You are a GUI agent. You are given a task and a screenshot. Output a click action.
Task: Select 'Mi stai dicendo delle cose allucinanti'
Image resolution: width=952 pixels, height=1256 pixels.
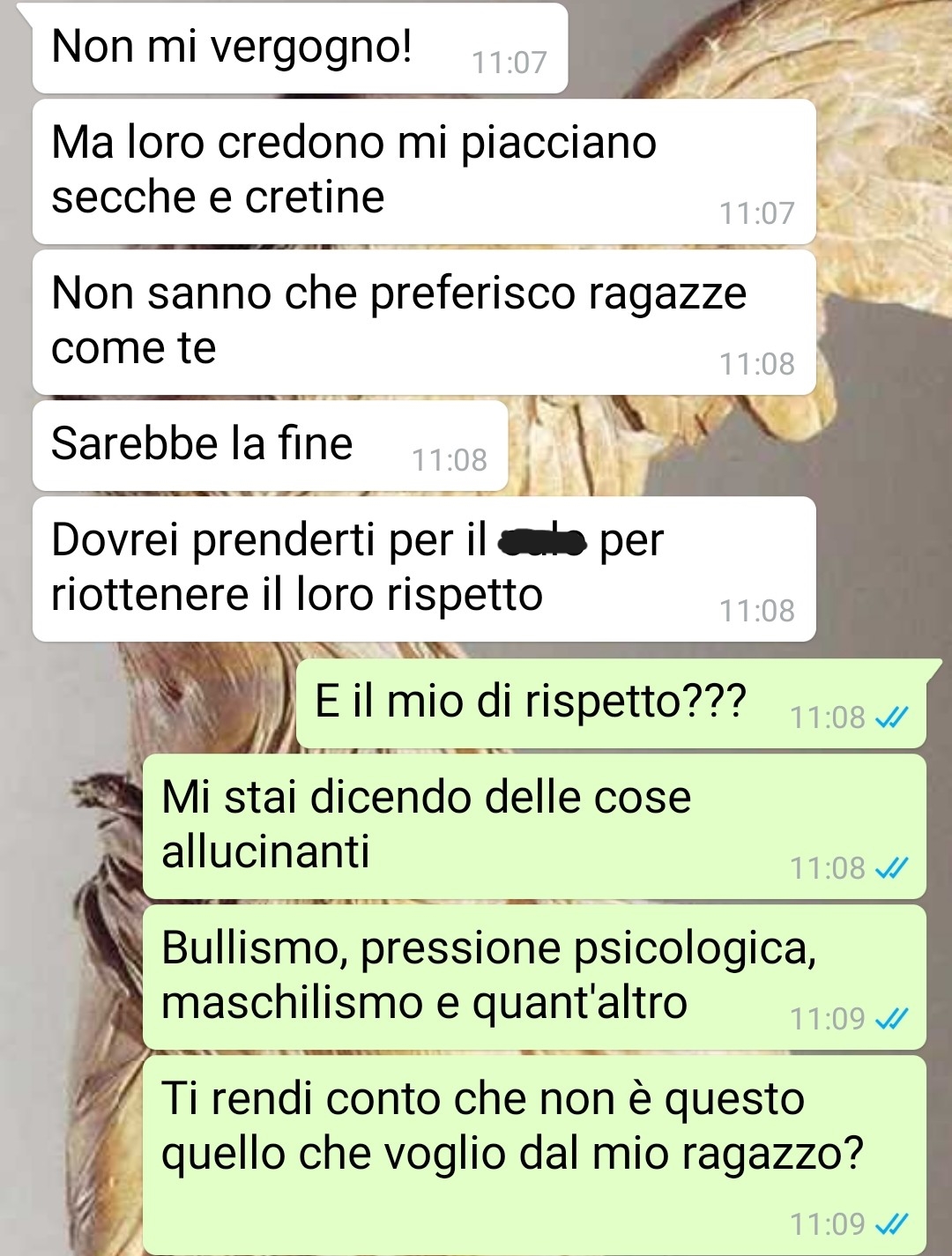[534, 826]
